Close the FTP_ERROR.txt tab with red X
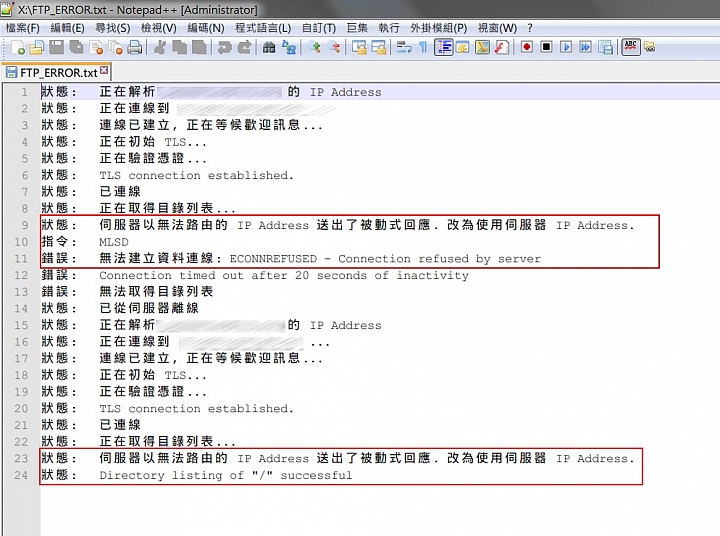Image resolution: width=720 pixels, height=536 pixels. (x=104, y=70)
